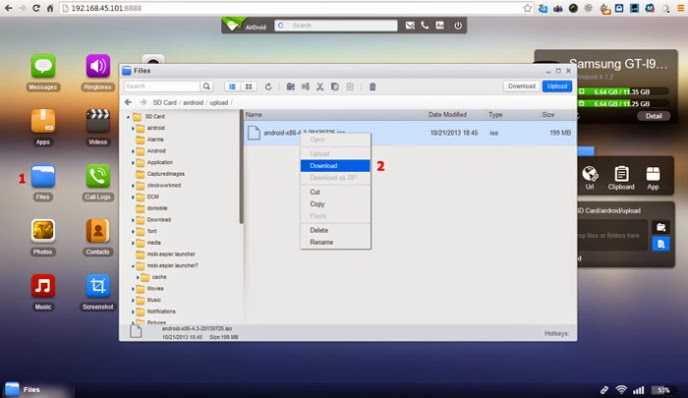Switch to list view mode
This screenshot has width=688, height=398.
point(232,87)
